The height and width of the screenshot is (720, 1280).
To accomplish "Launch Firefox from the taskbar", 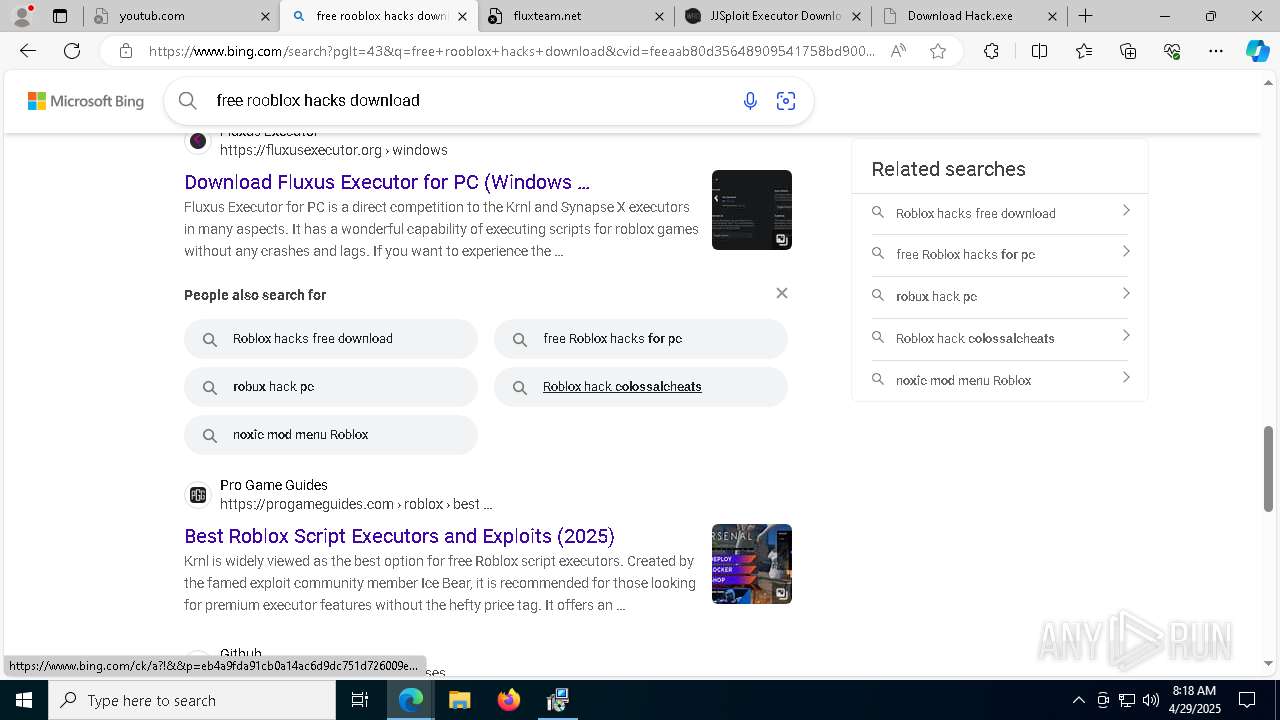I will click(509, 700).
